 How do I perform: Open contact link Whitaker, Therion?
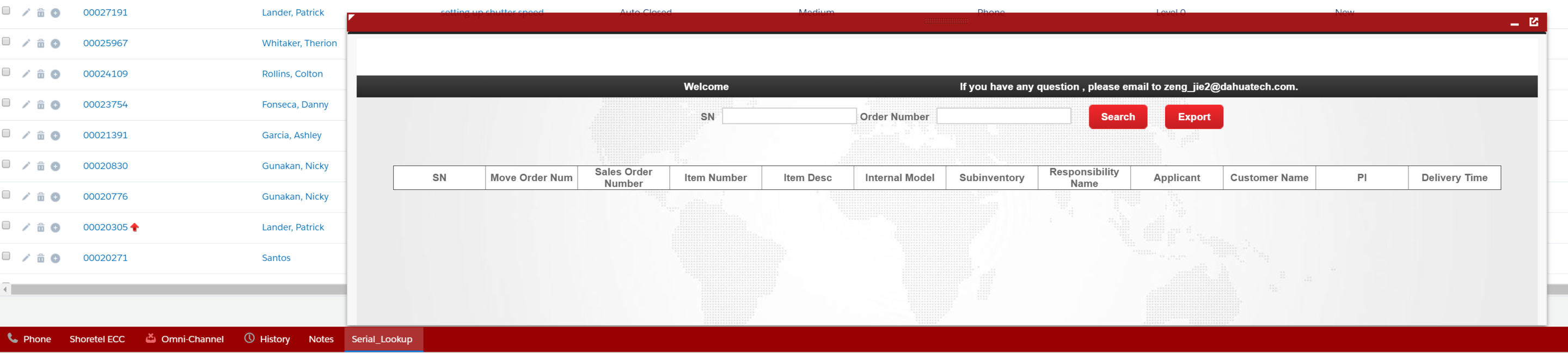(x=299, y=43)
